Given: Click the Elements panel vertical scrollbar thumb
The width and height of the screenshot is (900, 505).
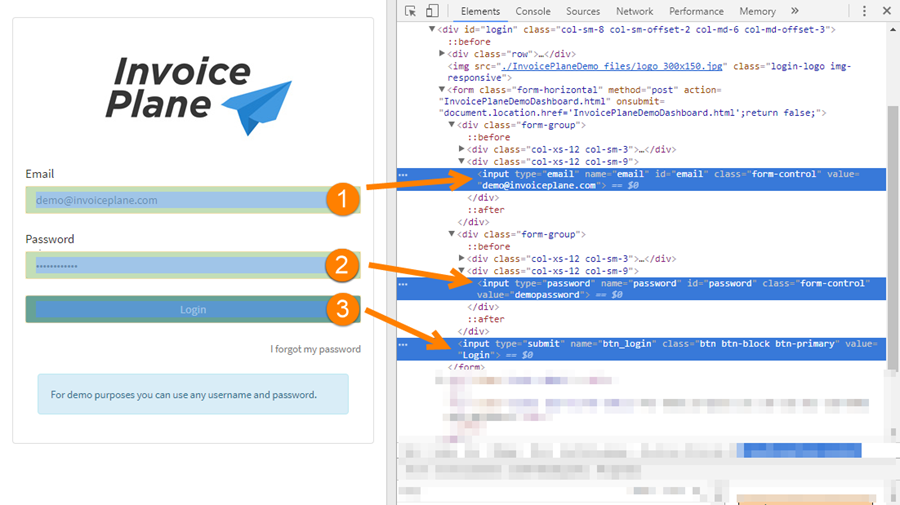Looking at the screenshot, I should point(893,238).
